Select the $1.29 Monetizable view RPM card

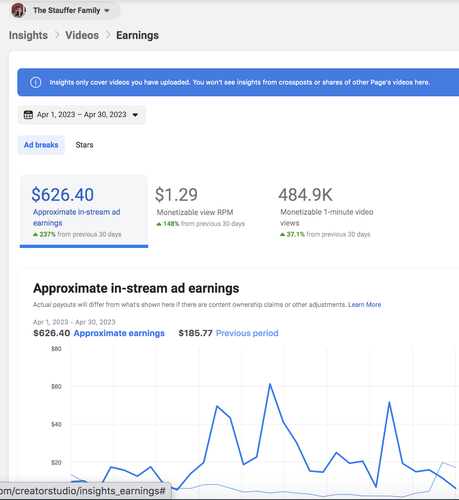tap(200, 207)
